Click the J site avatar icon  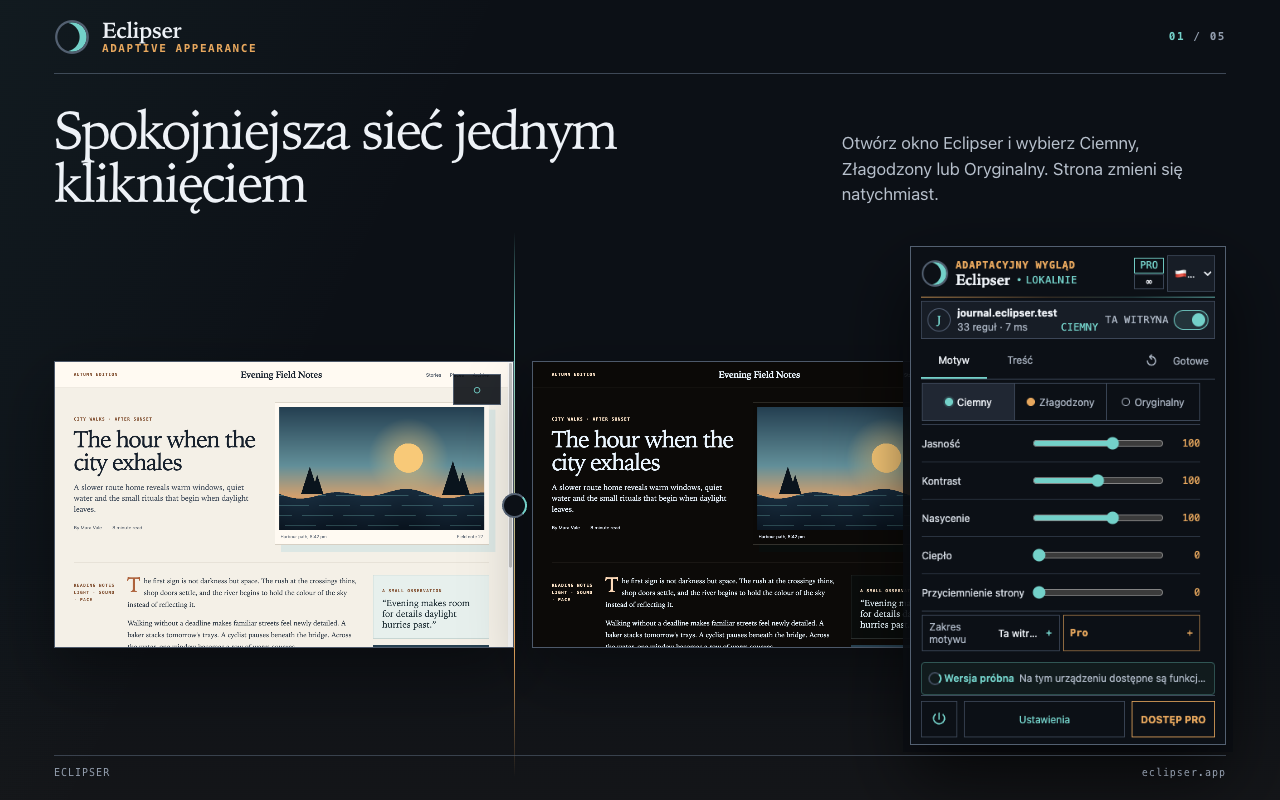click(939, 319)
